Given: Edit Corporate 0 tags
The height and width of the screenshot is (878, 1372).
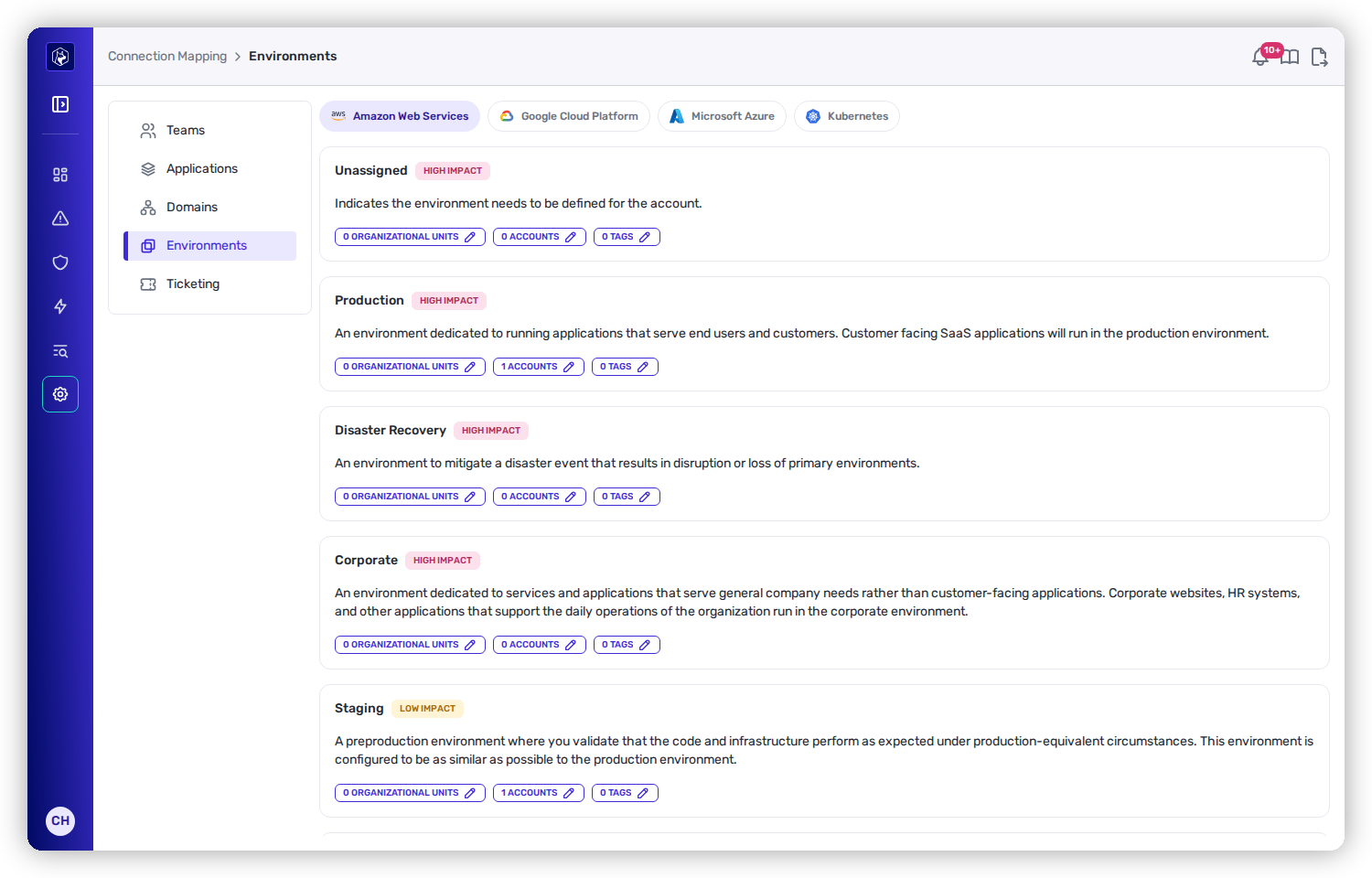Looking at the screenshot, I should point(627,645).
